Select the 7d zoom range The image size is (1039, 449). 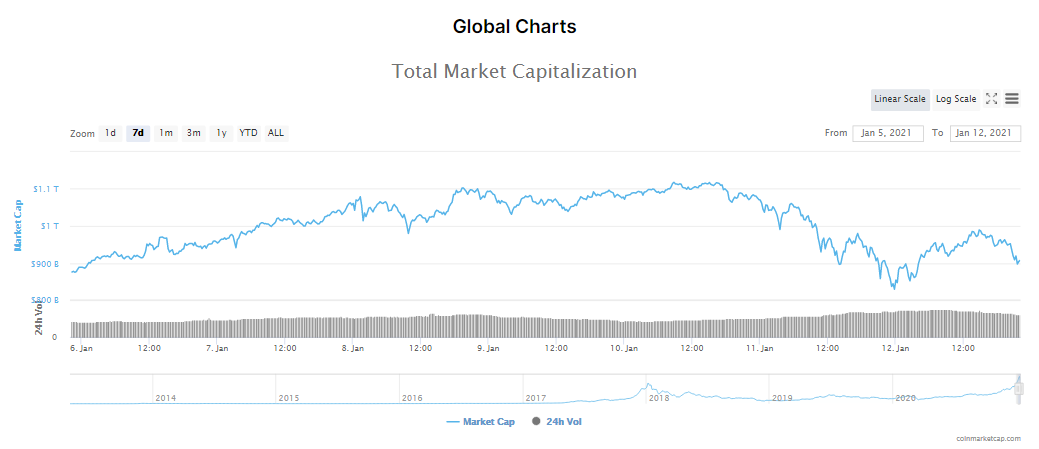138,133
